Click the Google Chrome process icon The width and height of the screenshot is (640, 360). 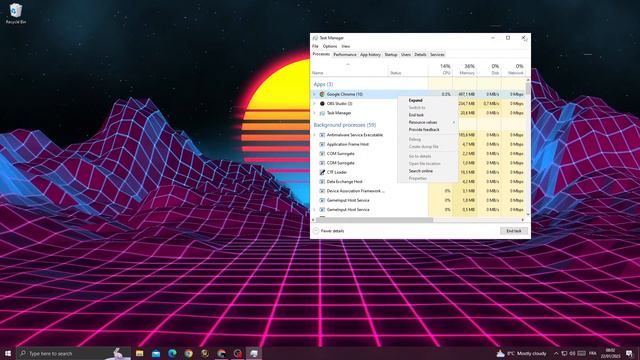click(x=322, y=94)
